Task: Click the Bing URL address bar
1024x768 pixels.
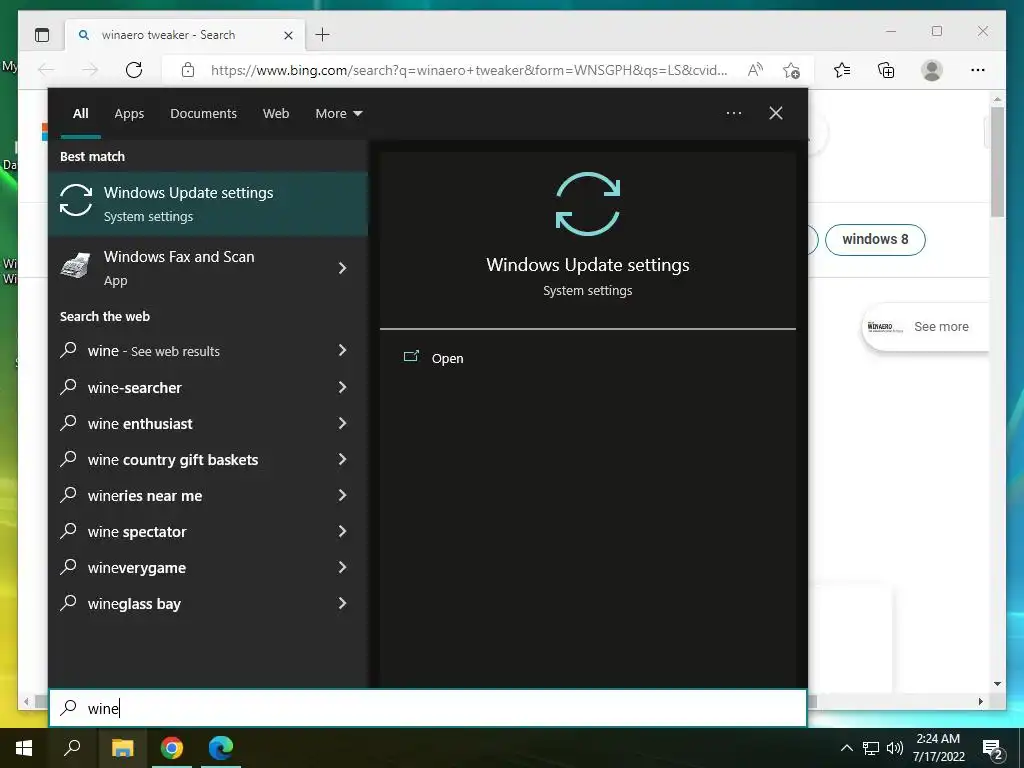Action: [x=468, y=70]
